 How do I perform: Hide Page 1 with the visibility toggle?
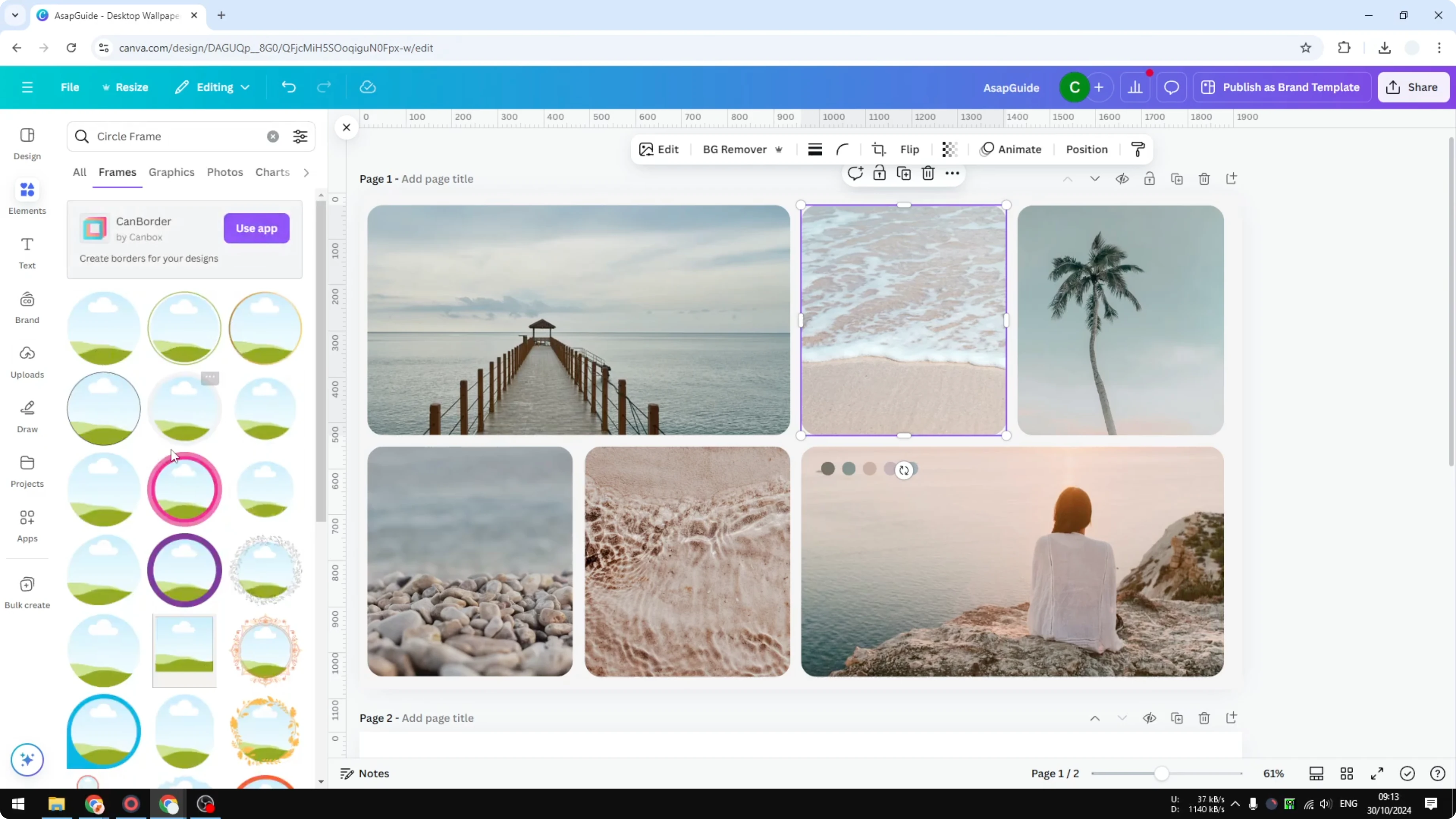[1122, 178]
